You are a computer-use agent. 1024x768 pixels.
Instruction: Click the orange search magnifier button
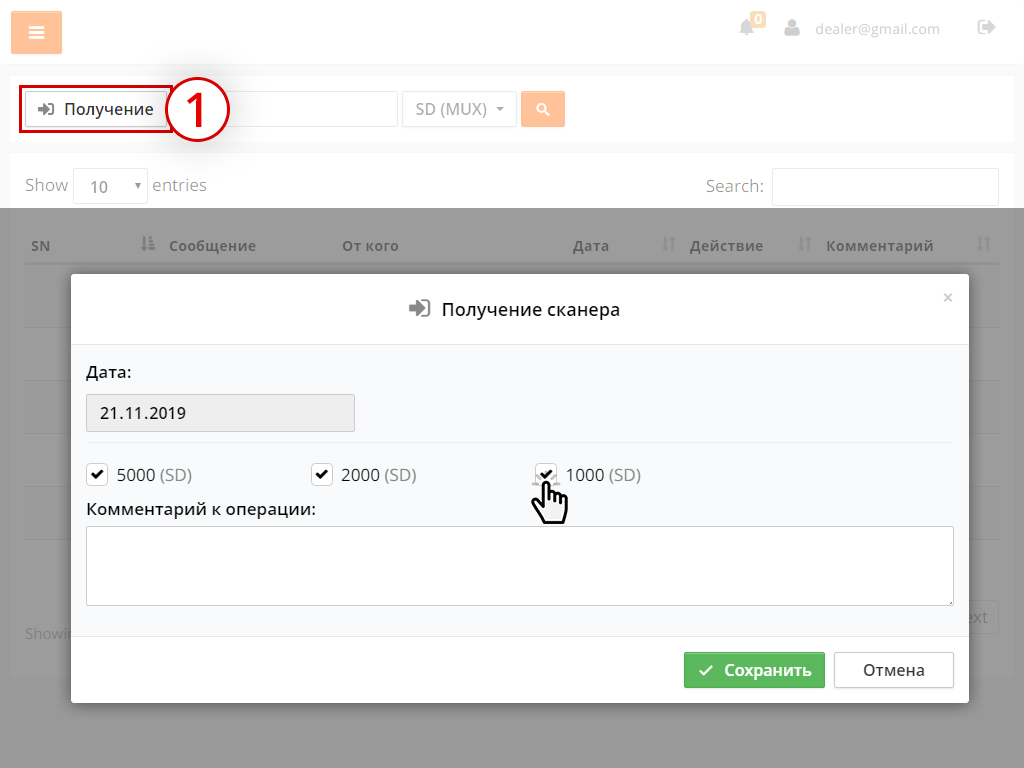543,109
